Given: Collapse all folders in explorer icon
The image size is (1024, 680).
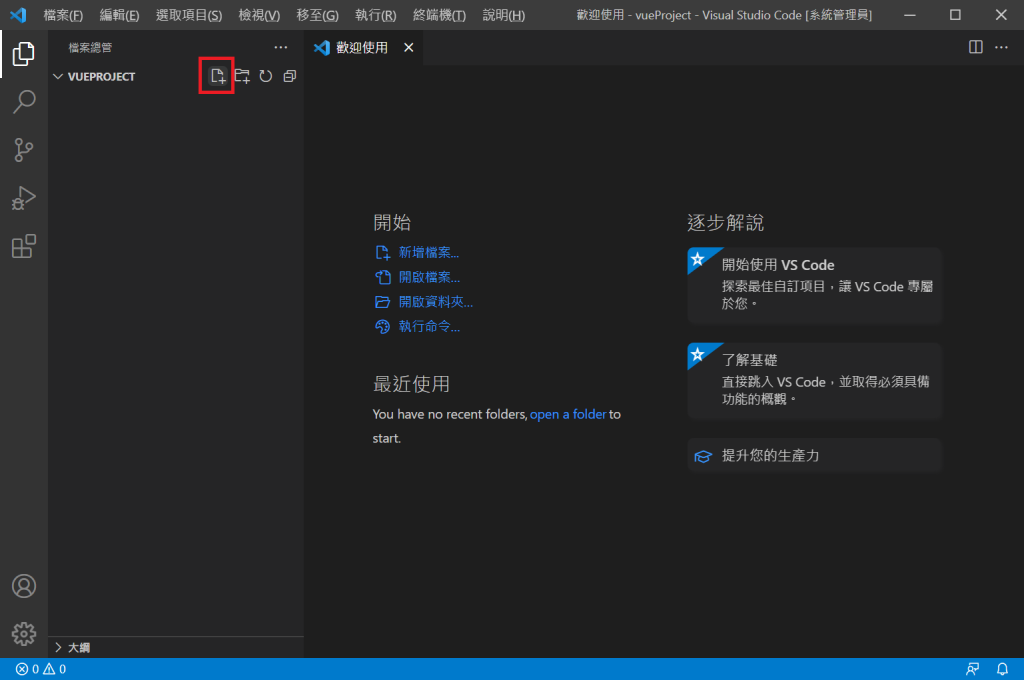Looking at the screenshot, I should pyautogui.click(x=289, y=76).
